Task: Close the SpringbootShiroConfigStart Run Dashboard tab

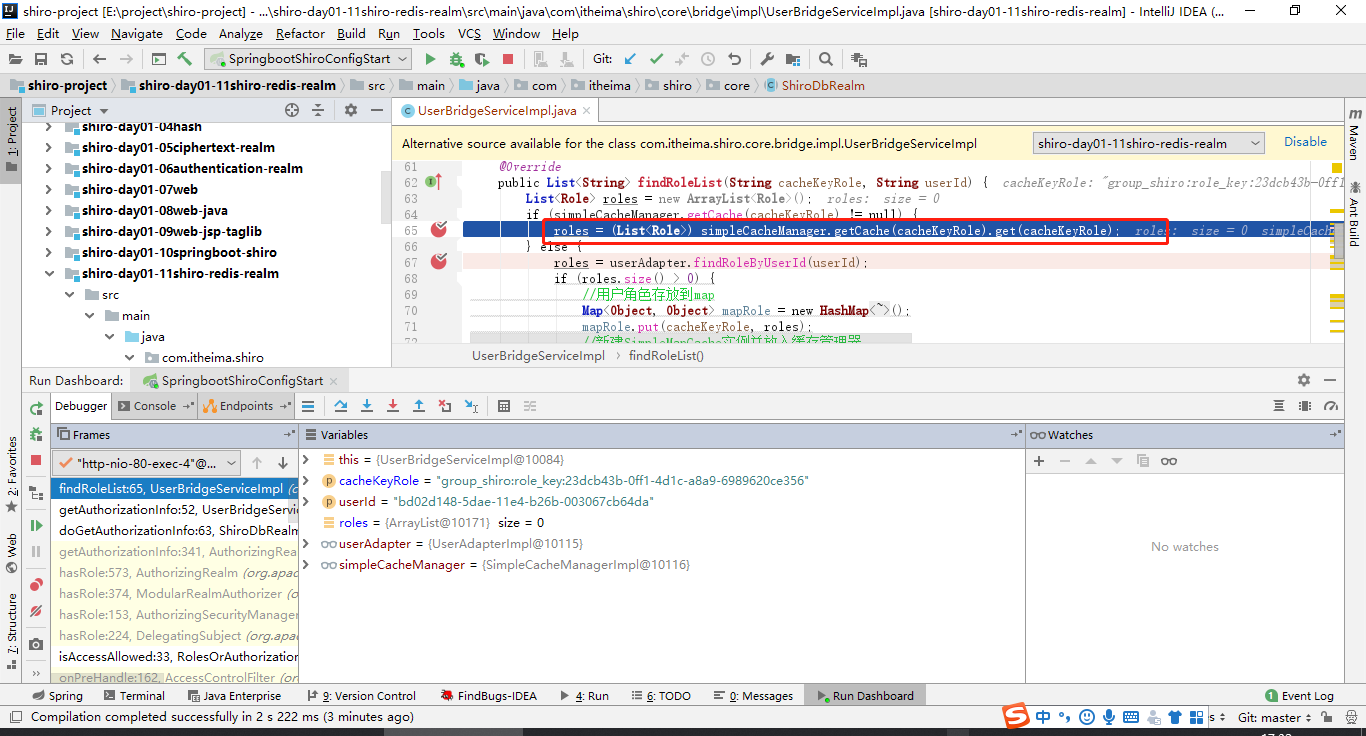Action: (x=333, y=381)
